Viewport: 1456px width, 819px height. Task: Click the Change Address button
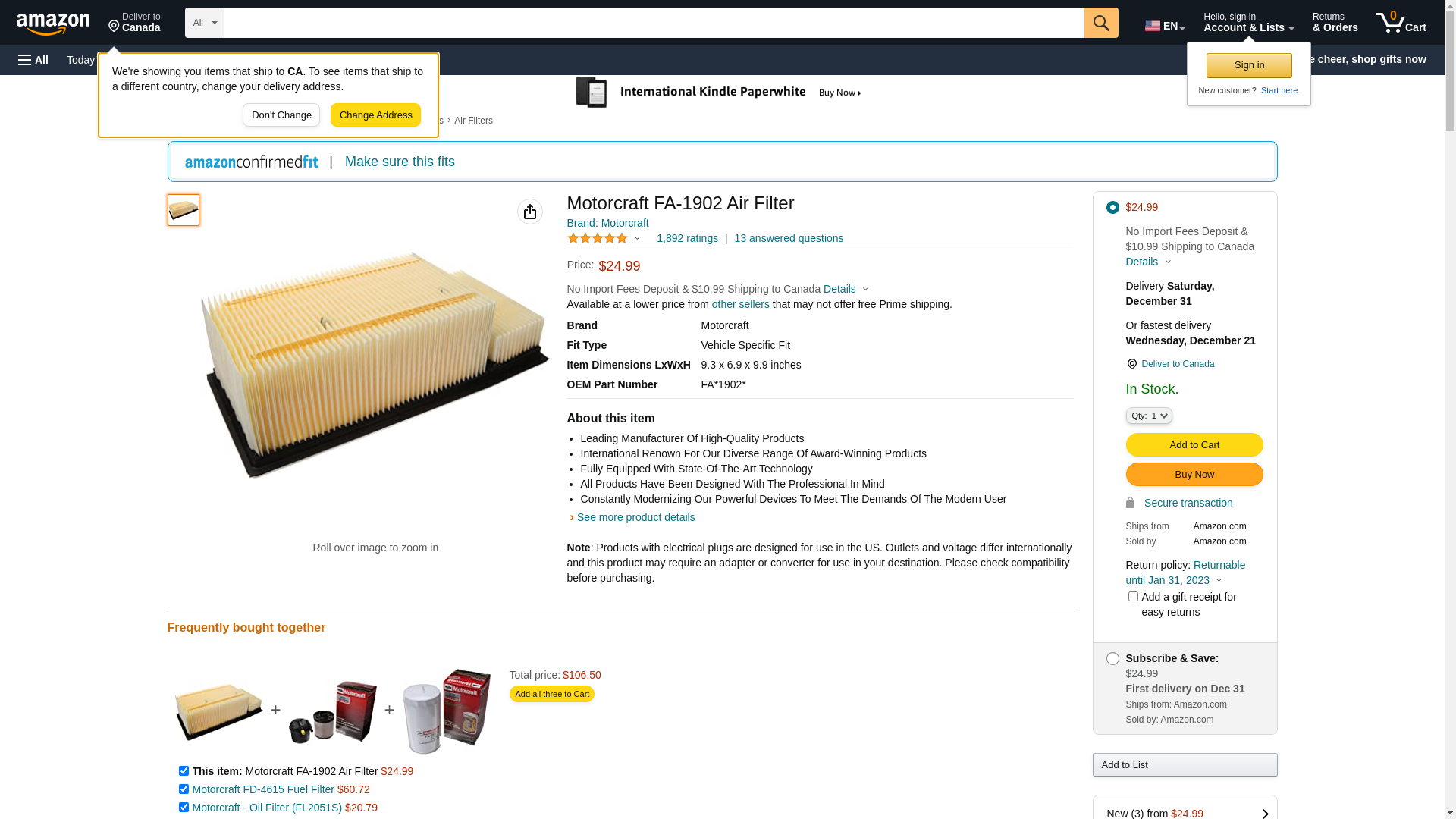tap(375, 115)
